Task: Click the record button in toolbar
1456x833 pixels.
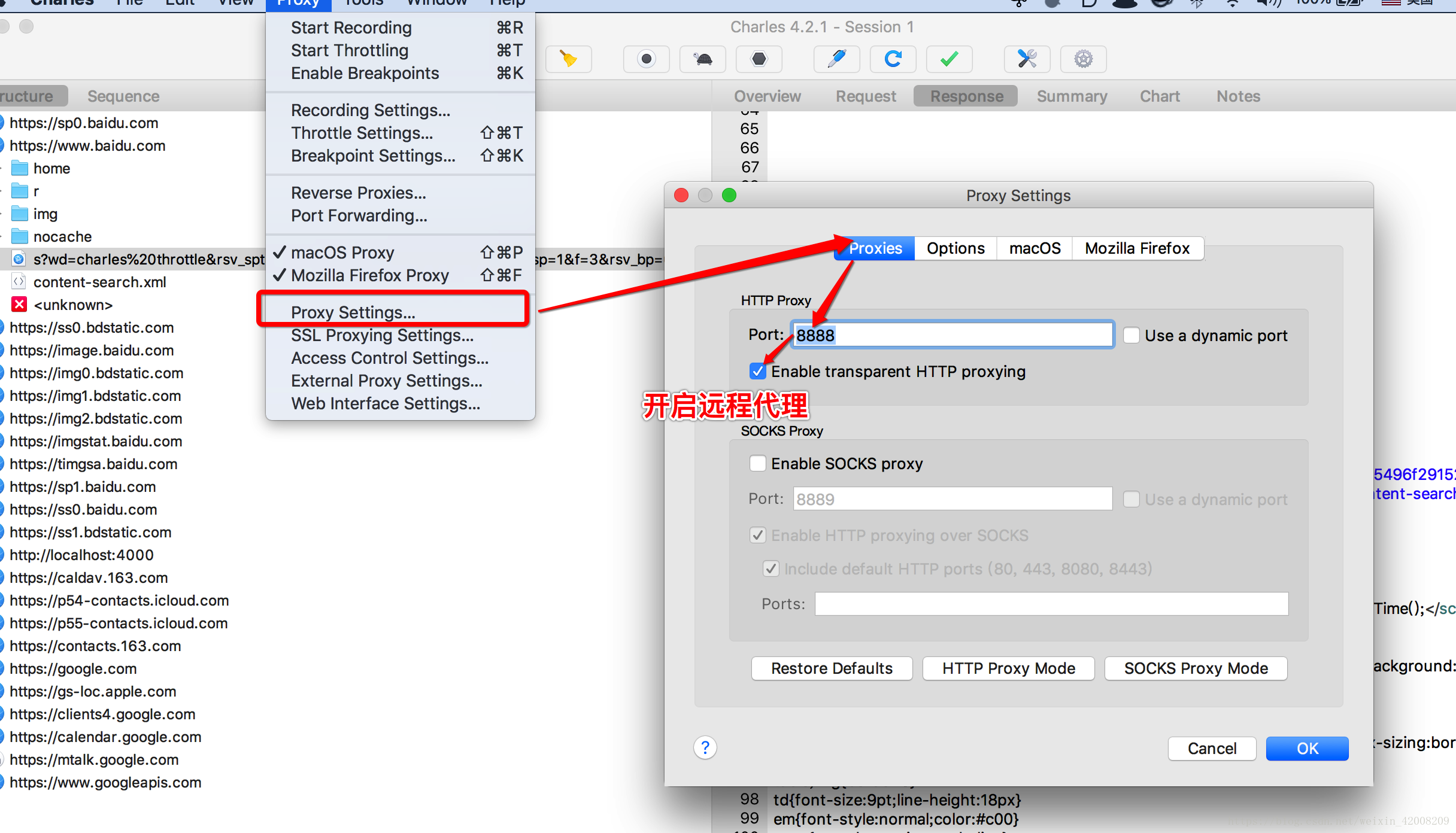Action: pos(647,59)
